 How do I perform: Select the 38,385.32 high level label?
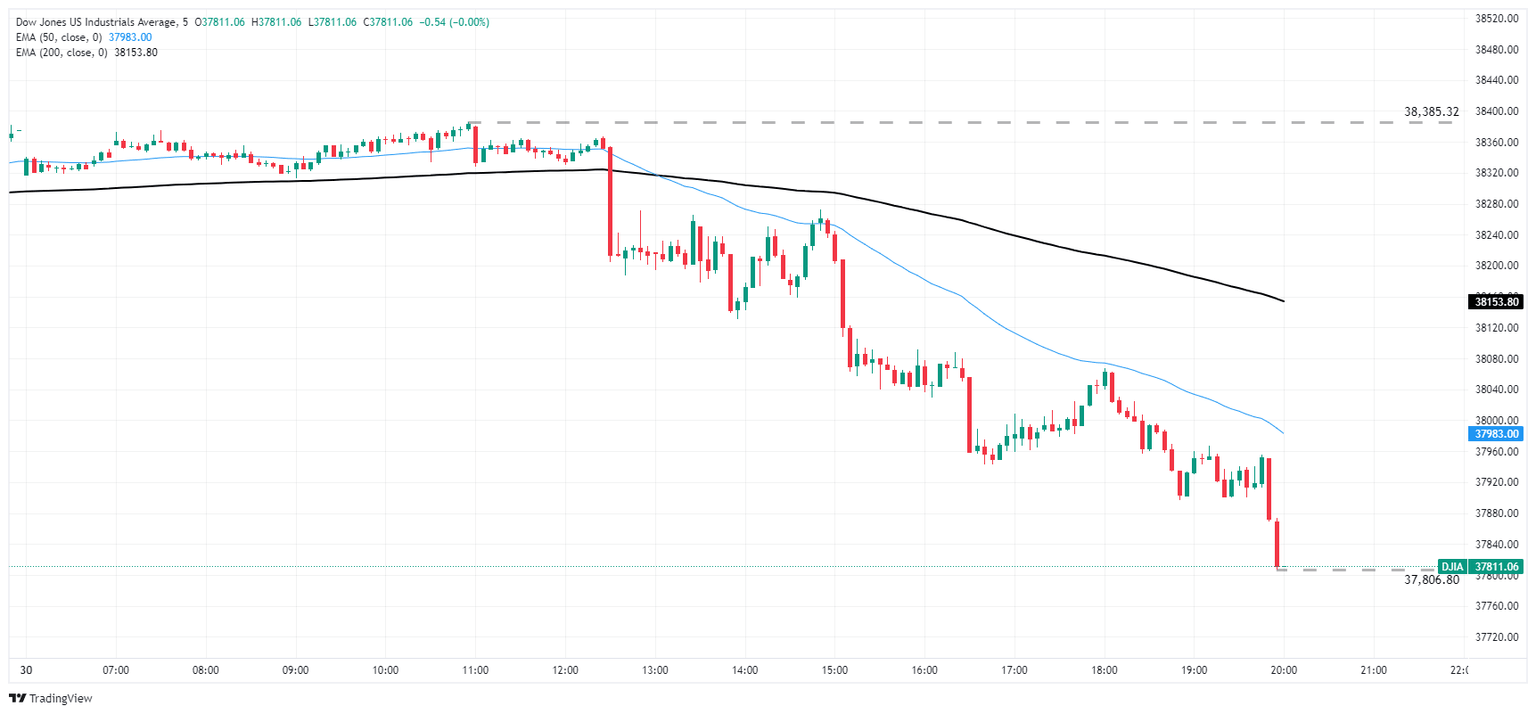click(1431, 112)
